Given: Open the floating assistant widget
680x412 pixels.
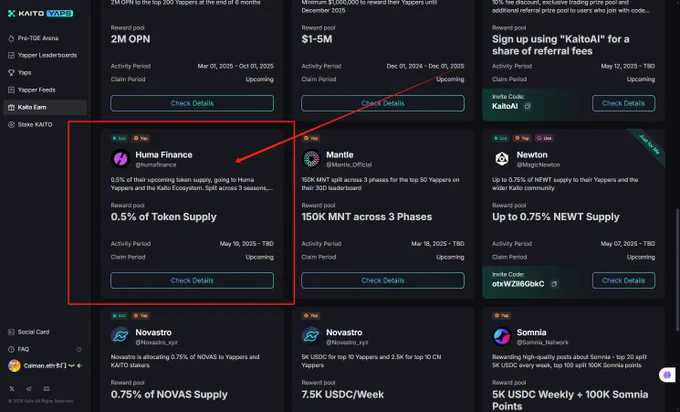Looking at the screenshot, I should (667, 375).
